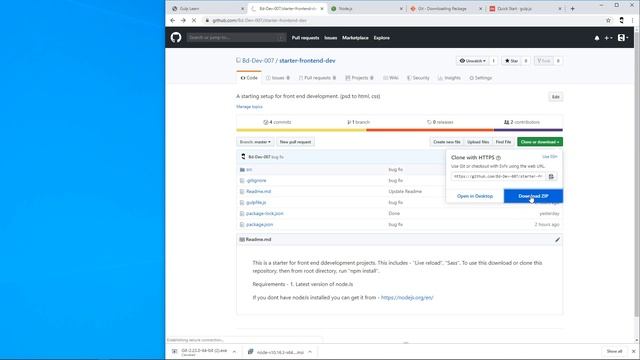Focus the GitHub search box
This screenshot has height=360, width=640.
click(x=236, y=38)
